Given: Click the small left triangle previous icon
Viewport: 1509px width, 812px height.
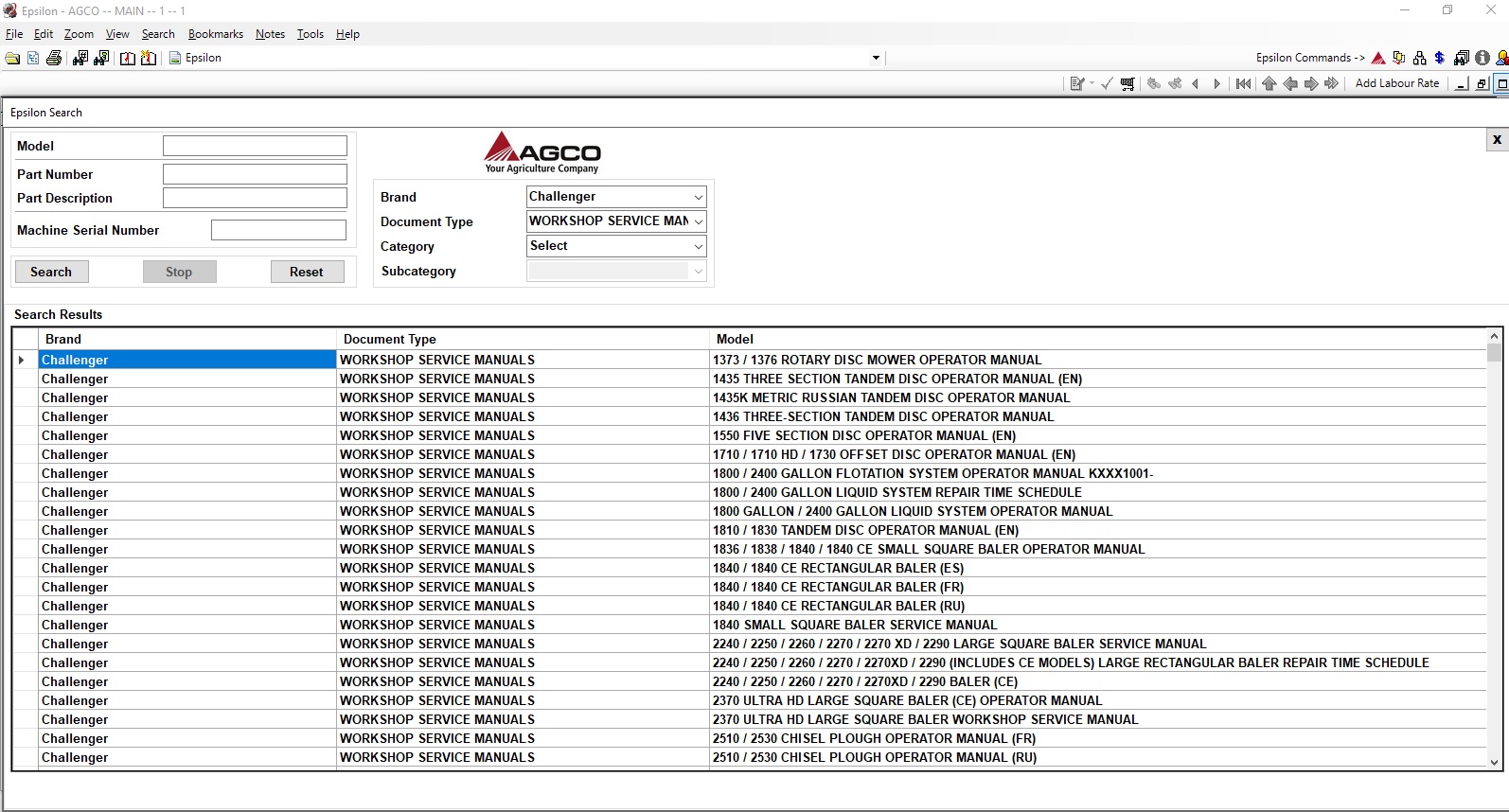Looking at the screenshot, I should 1196,83.
